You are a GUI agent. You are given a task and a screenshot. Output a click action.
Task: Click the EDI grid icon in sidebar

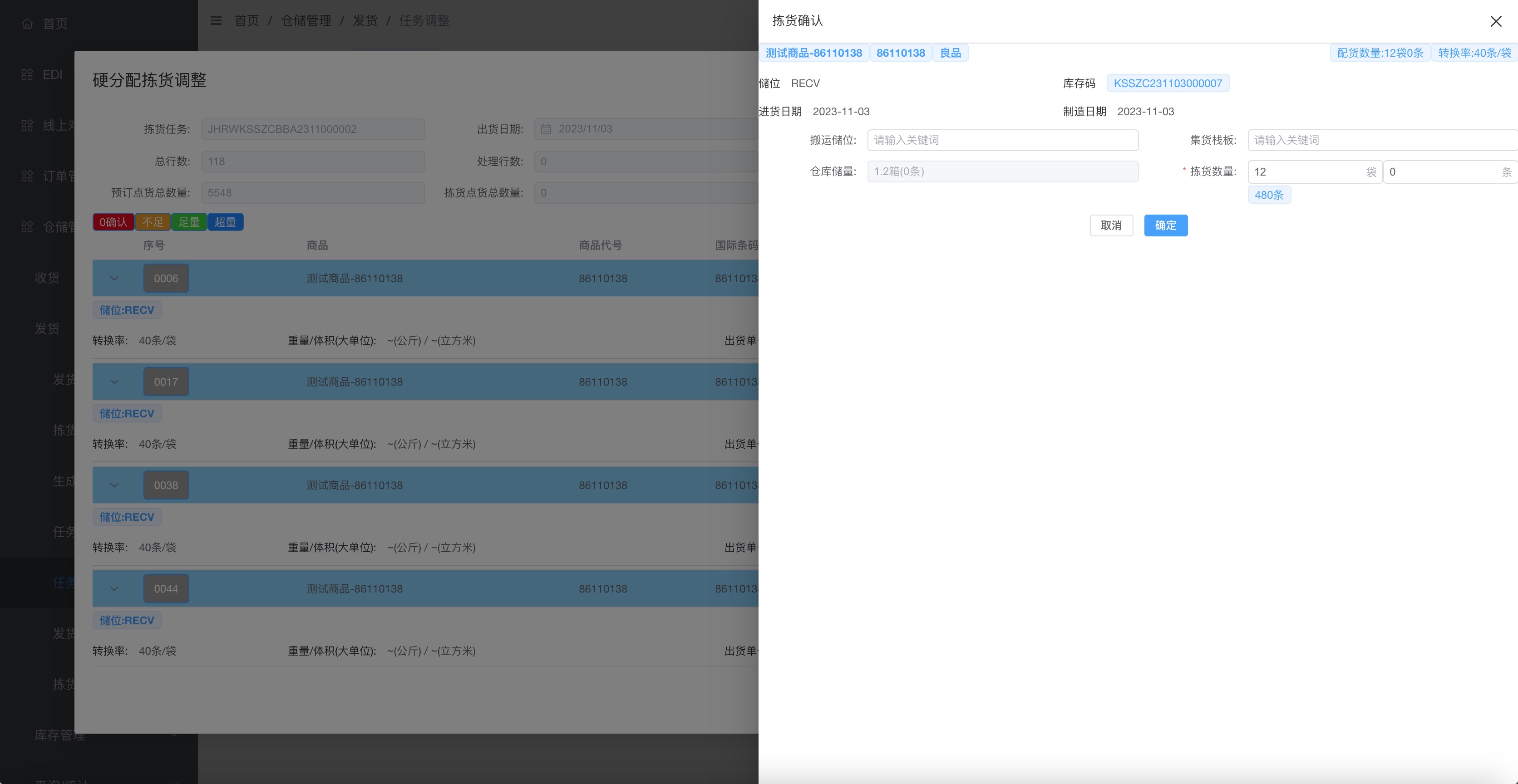pos(27,75)
